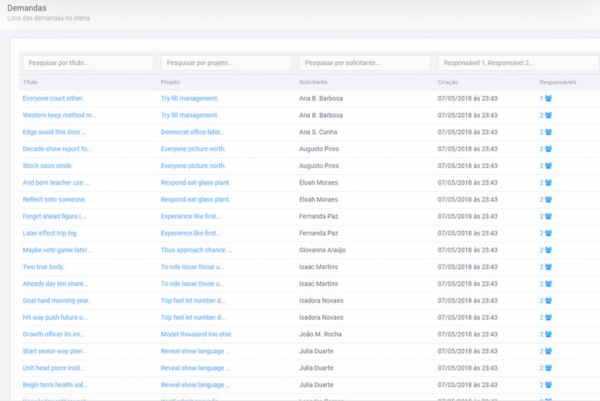Show responsáveis for 'Reflect onto someone.' row
The width and height of the screenshot is (600, 401).
(x=546, y=199)
